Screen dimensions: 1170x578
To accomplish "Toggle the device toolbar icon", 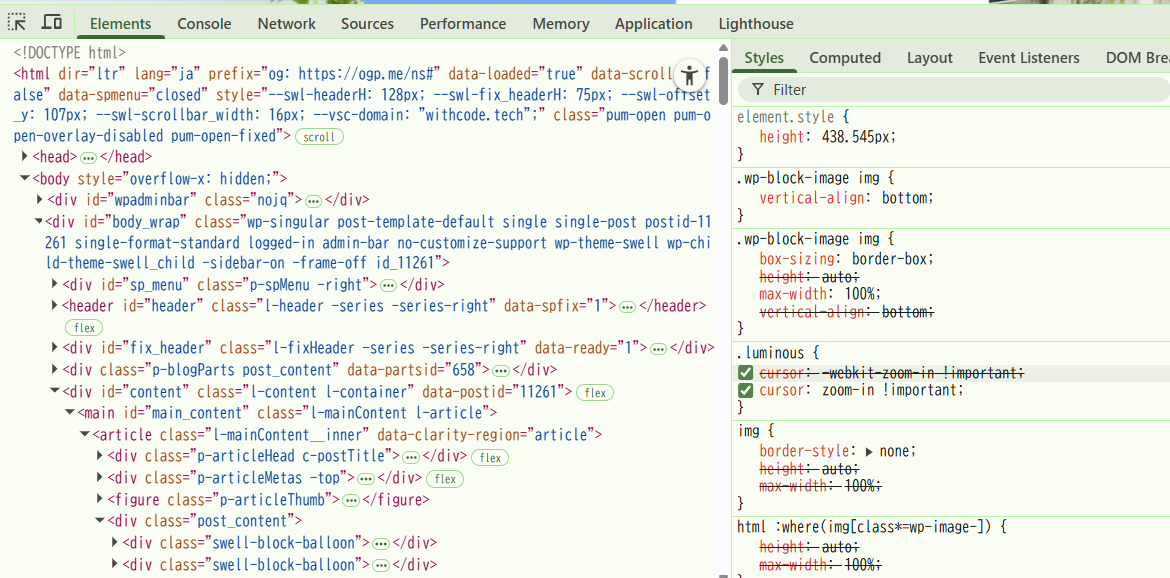I will click(52, 23).
